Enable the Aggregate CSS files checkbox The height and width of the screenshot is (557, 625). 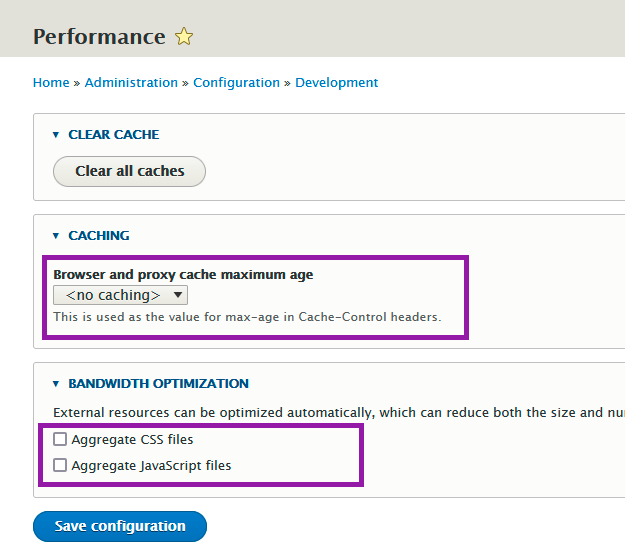click(x=61, y=439)
